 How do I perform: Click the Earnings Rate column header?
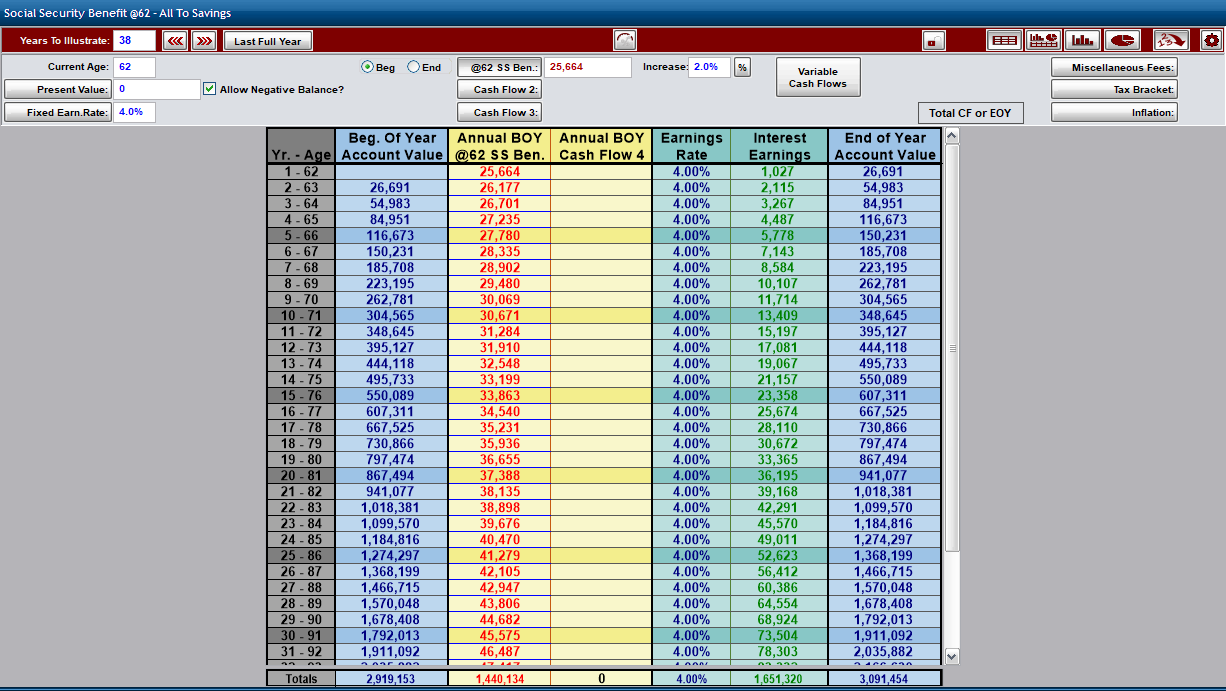point(691,146)
